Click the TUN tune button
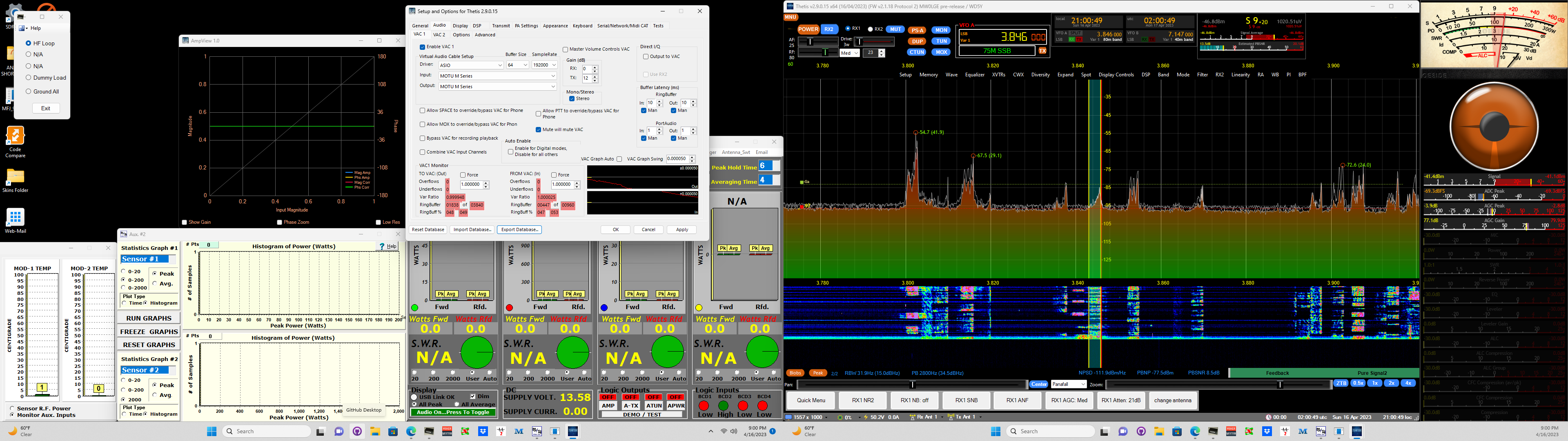Viewport: 1568px width, 441px height. coord(941,41)
